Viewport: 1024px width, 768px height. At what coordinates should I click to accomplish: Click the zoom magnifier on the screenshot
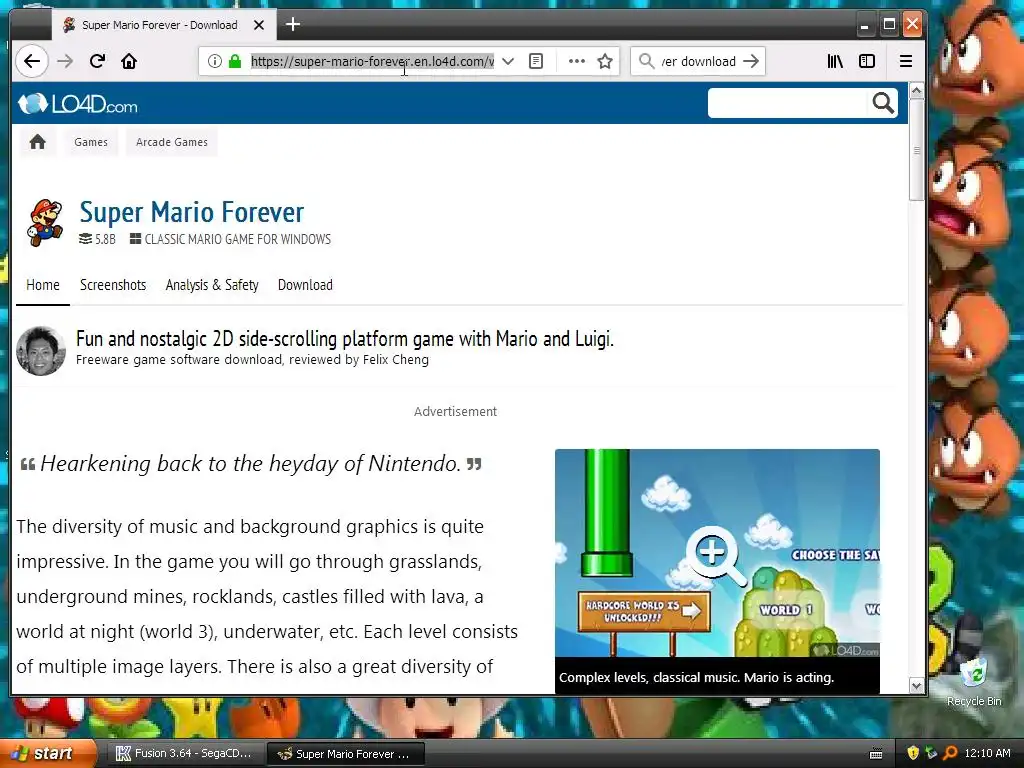[x=715, y=556]
